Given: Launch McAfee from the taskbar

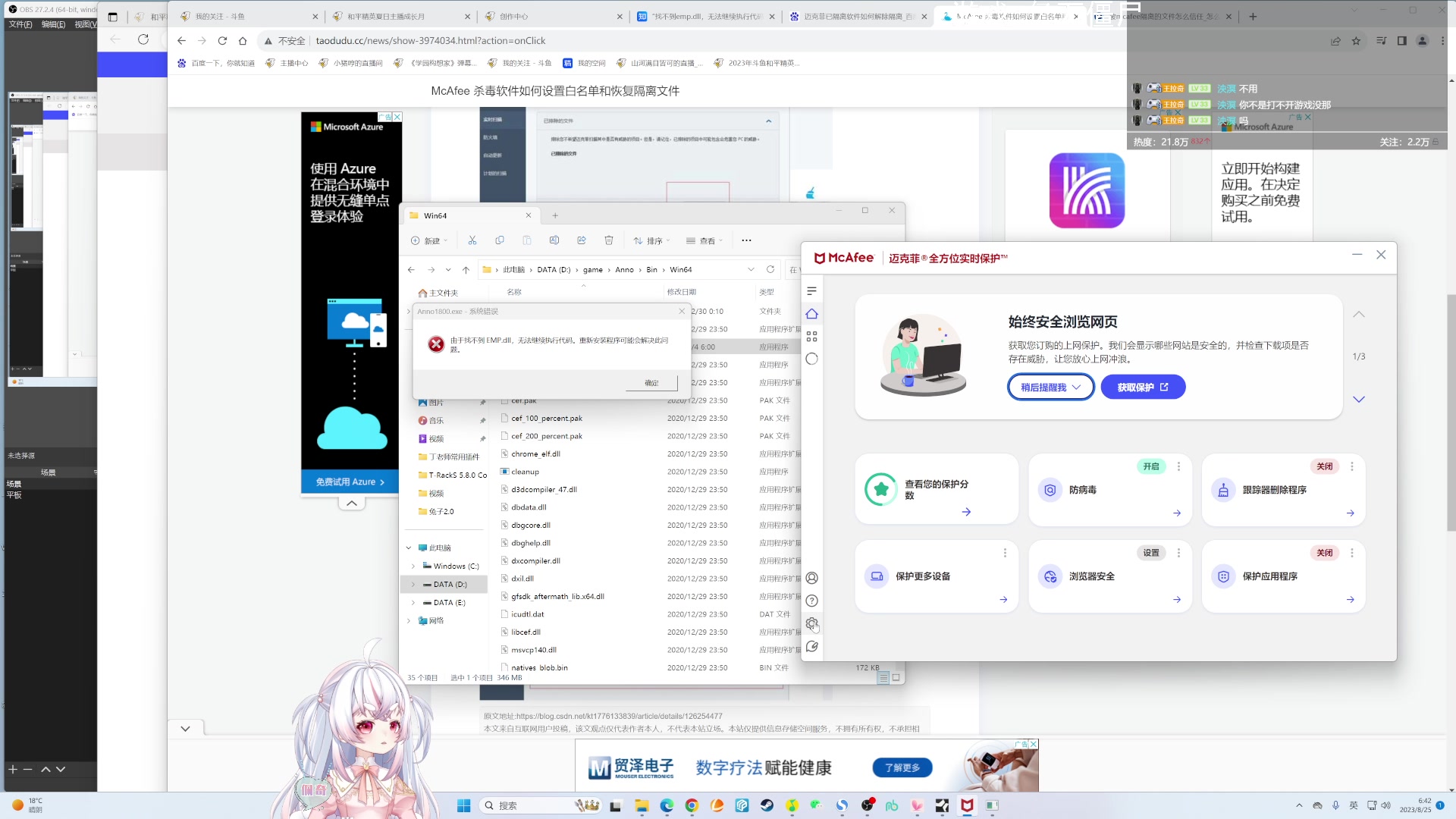Looking at the screenshot, I should coord(966,805).
